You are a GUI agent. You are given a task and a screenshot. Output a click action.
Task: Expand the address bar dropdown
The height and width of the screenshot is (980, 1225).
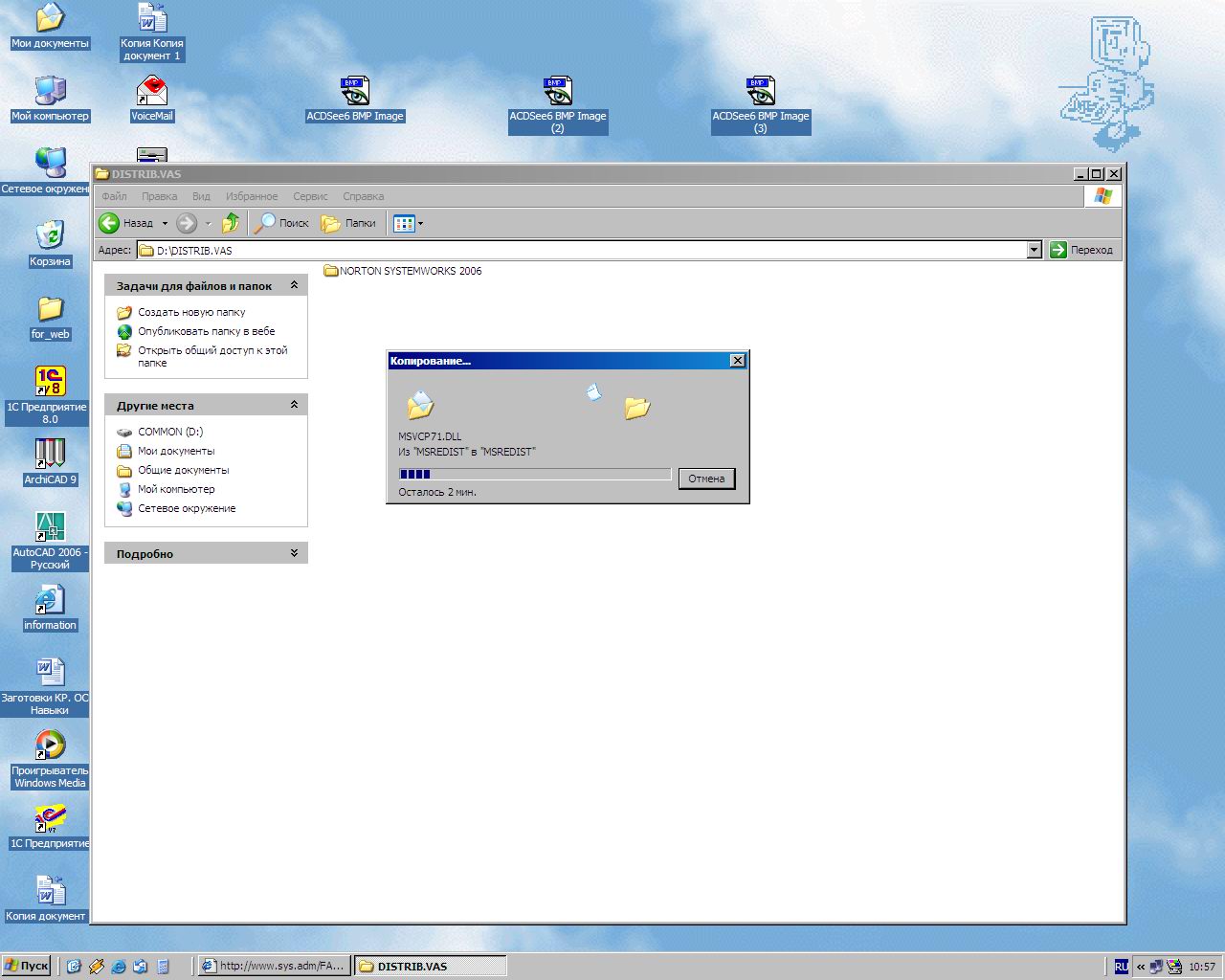point(1034,250)
